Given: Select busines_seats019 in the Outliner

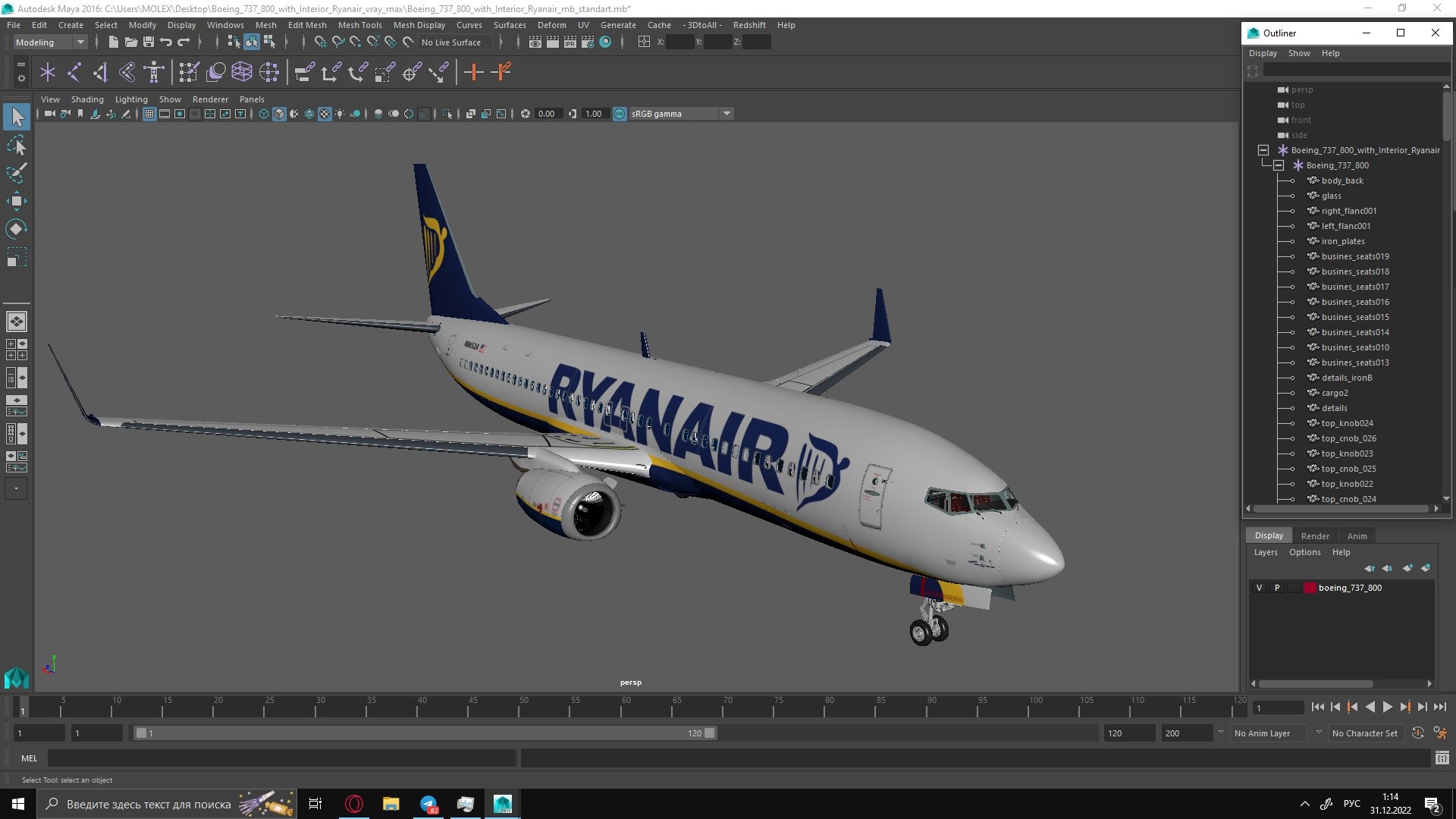Looking at the screenshot, I should (x=1354, y=256).
